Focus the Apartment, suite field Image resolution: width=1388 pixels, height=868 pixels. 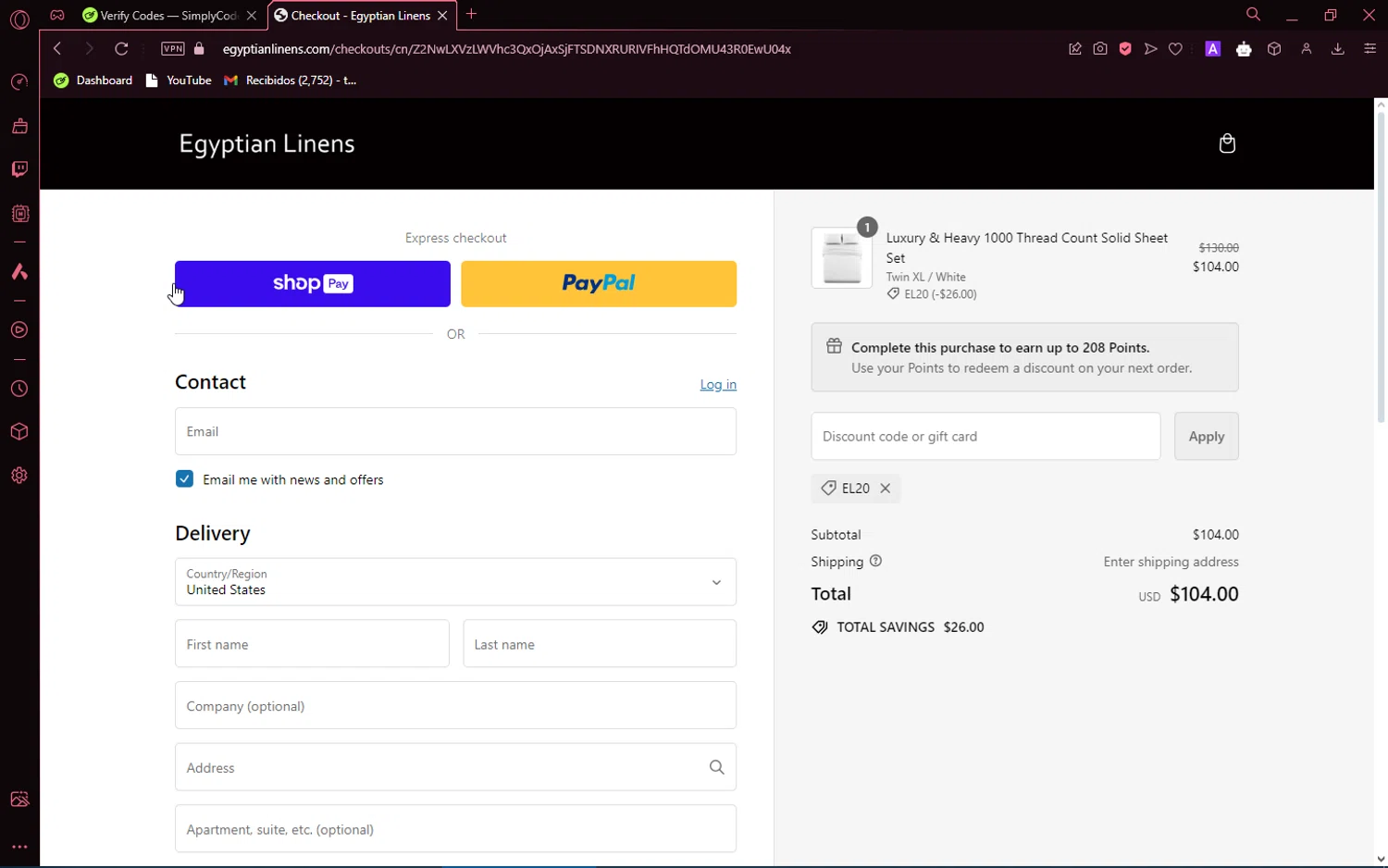[455, 829]
